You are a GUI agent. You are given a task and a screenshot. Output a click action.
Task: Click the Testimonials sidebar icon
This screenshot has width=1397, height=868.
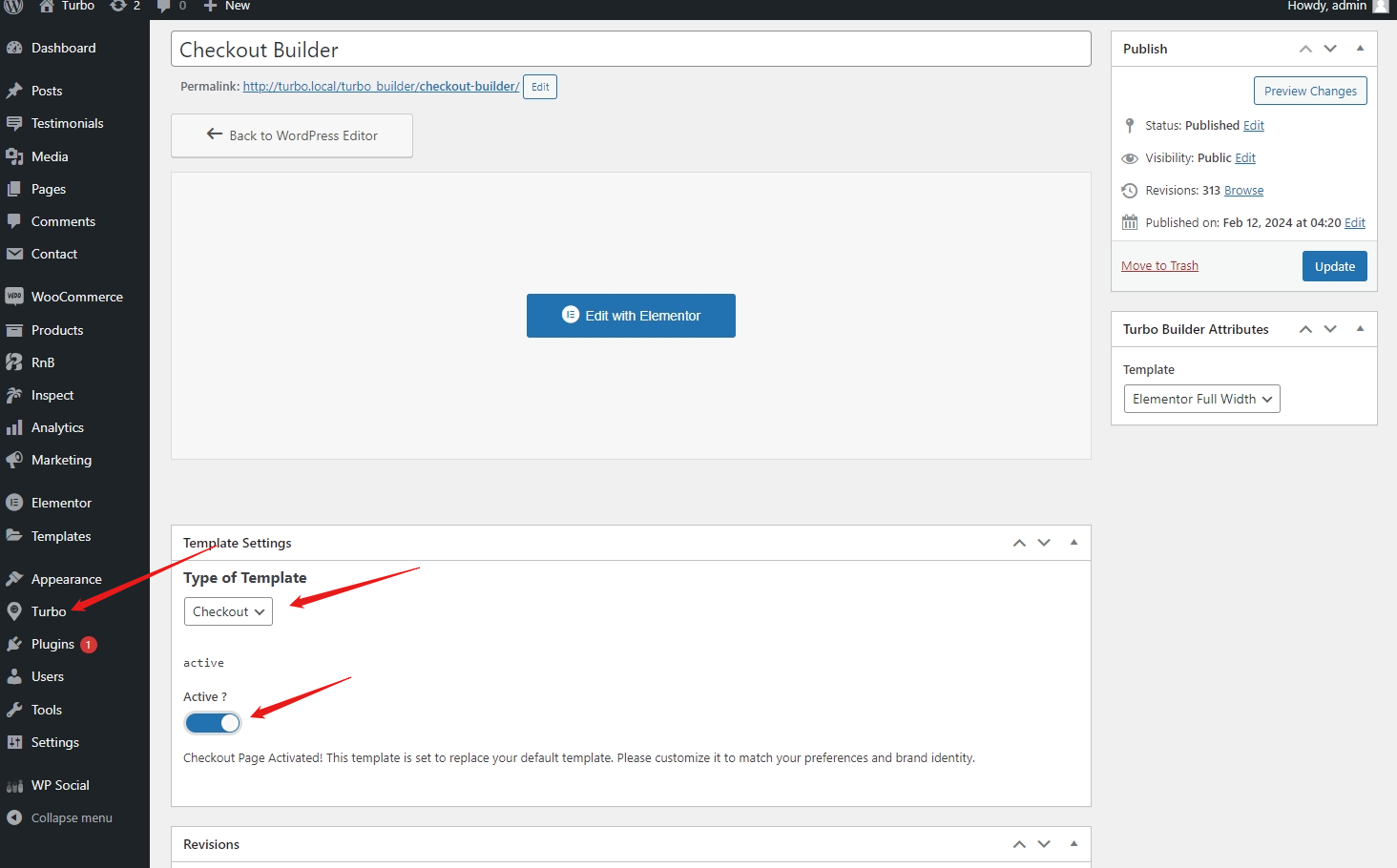click(14, 123)
